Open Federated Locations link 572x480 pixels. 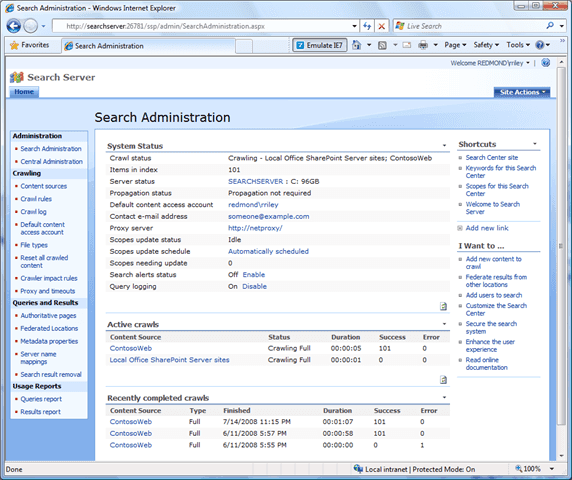[49, 328]
